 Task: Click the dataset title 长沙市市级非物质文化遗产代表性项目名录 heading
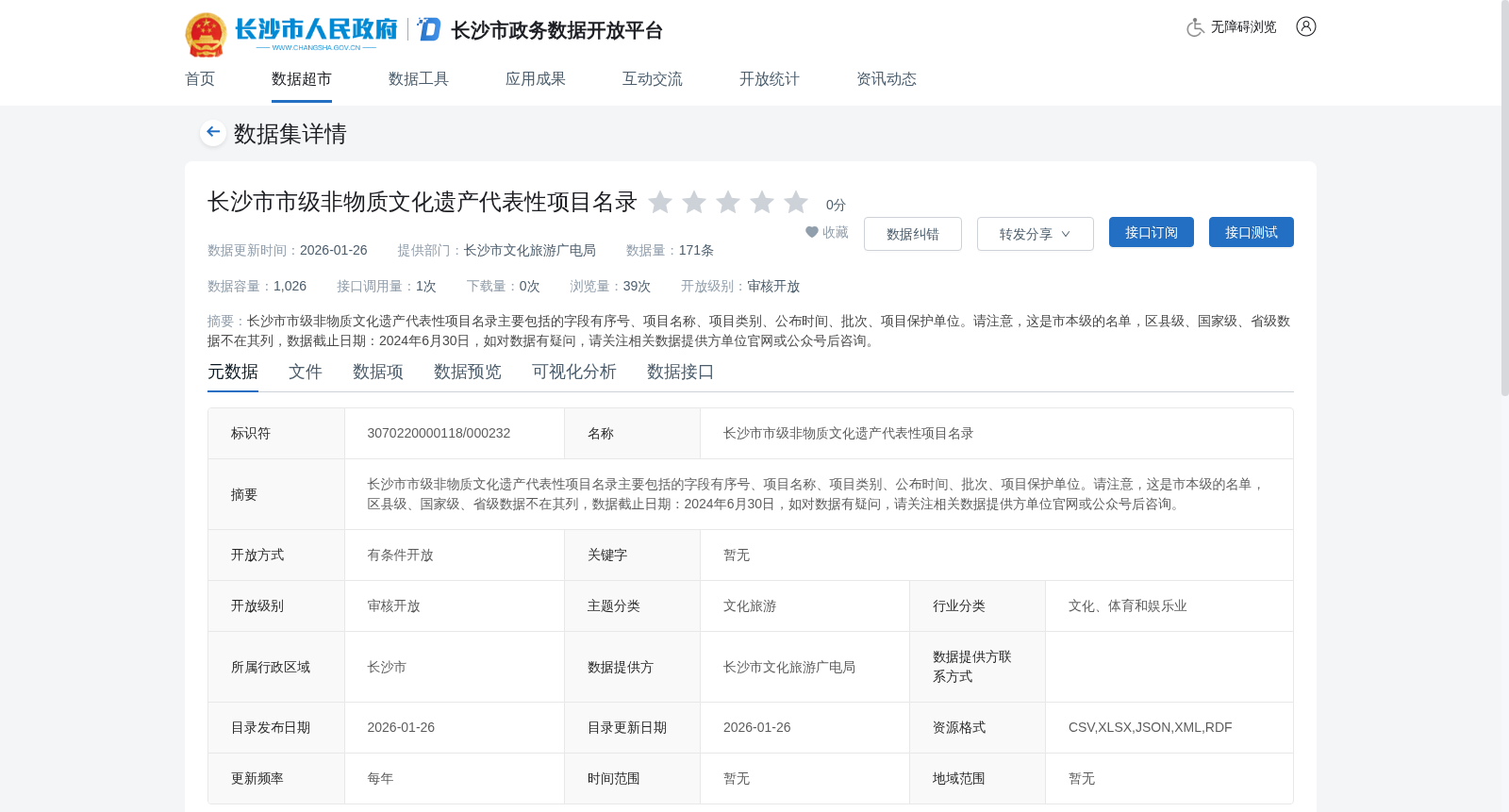[x=423, y=202]
